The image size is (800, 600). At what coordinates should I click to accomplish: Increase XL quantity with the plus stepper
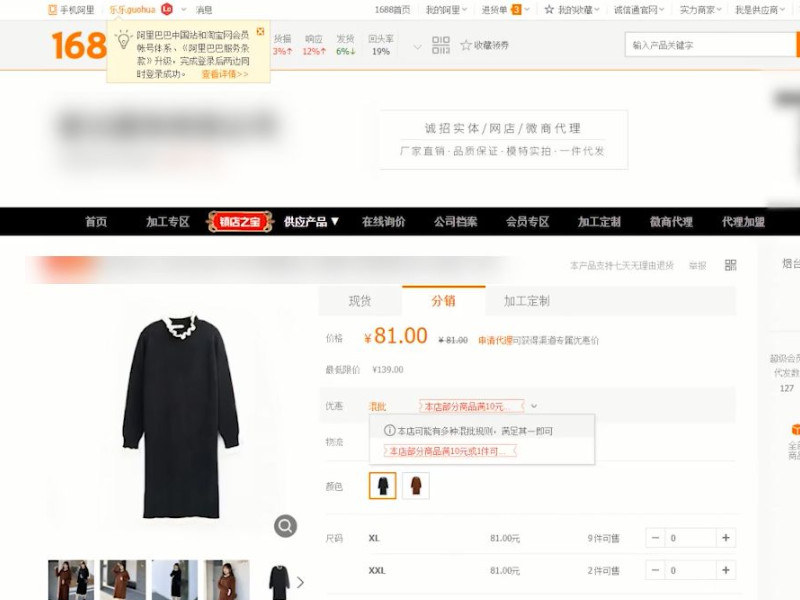724,537
